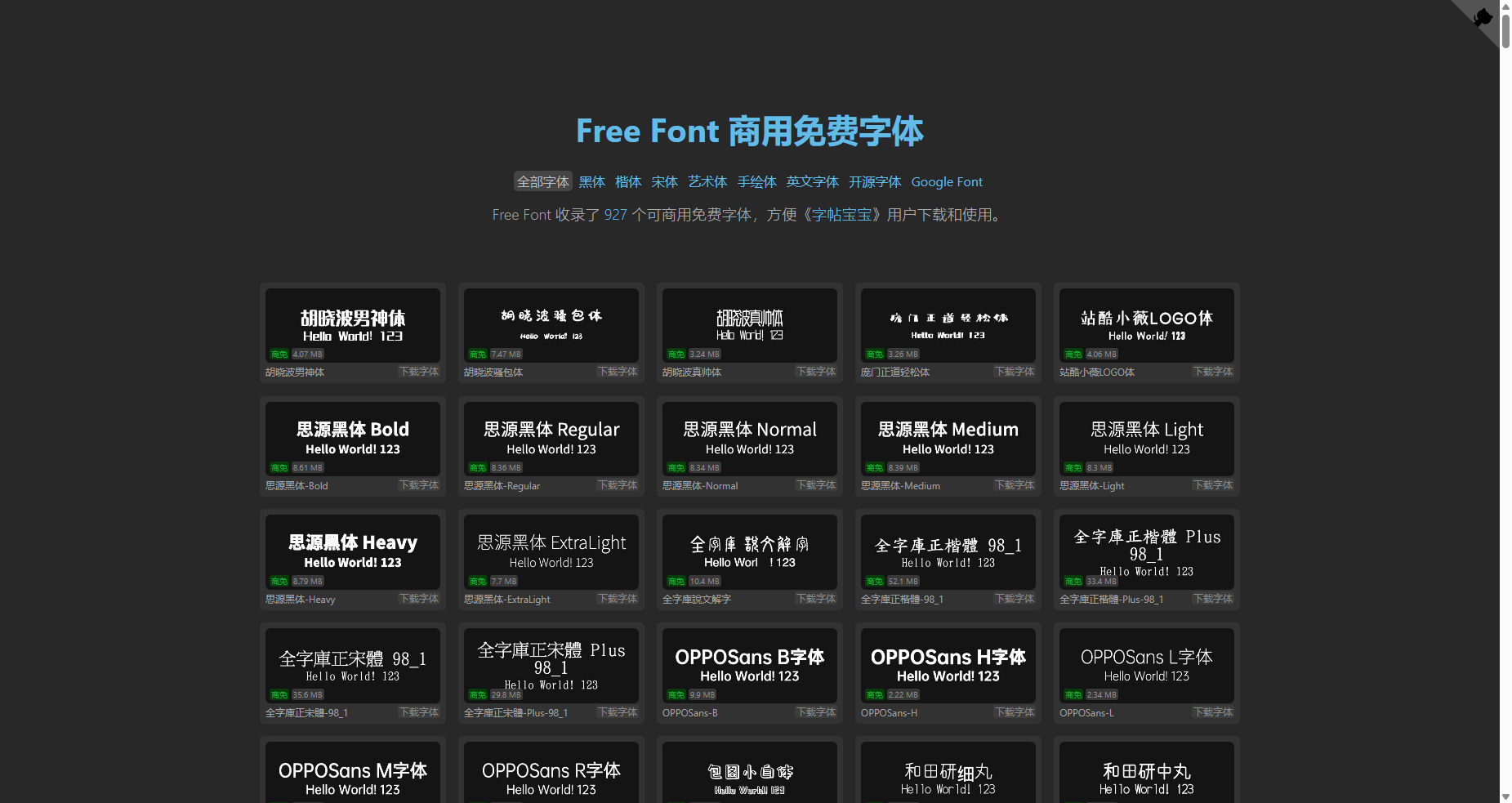Download the 站酷小薇LOGO体 font

click(1213, 372)
